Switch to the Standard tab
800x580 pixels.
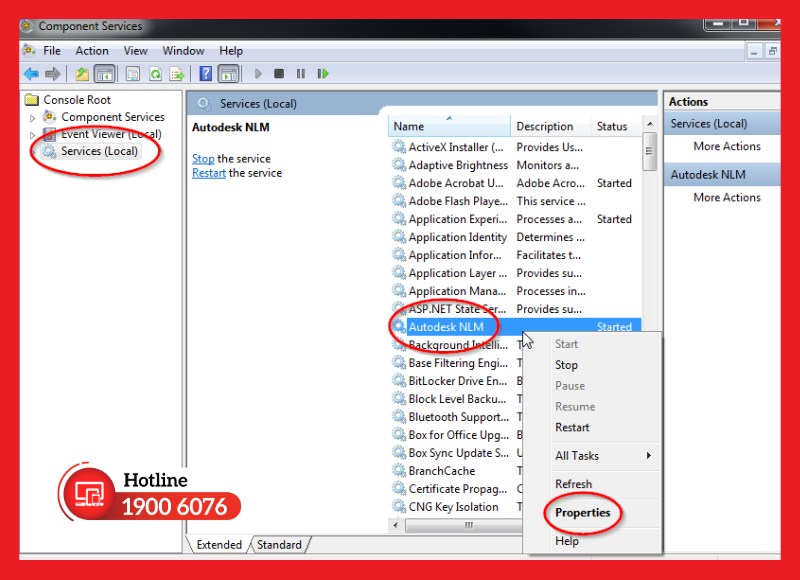(x=279, y=545)
